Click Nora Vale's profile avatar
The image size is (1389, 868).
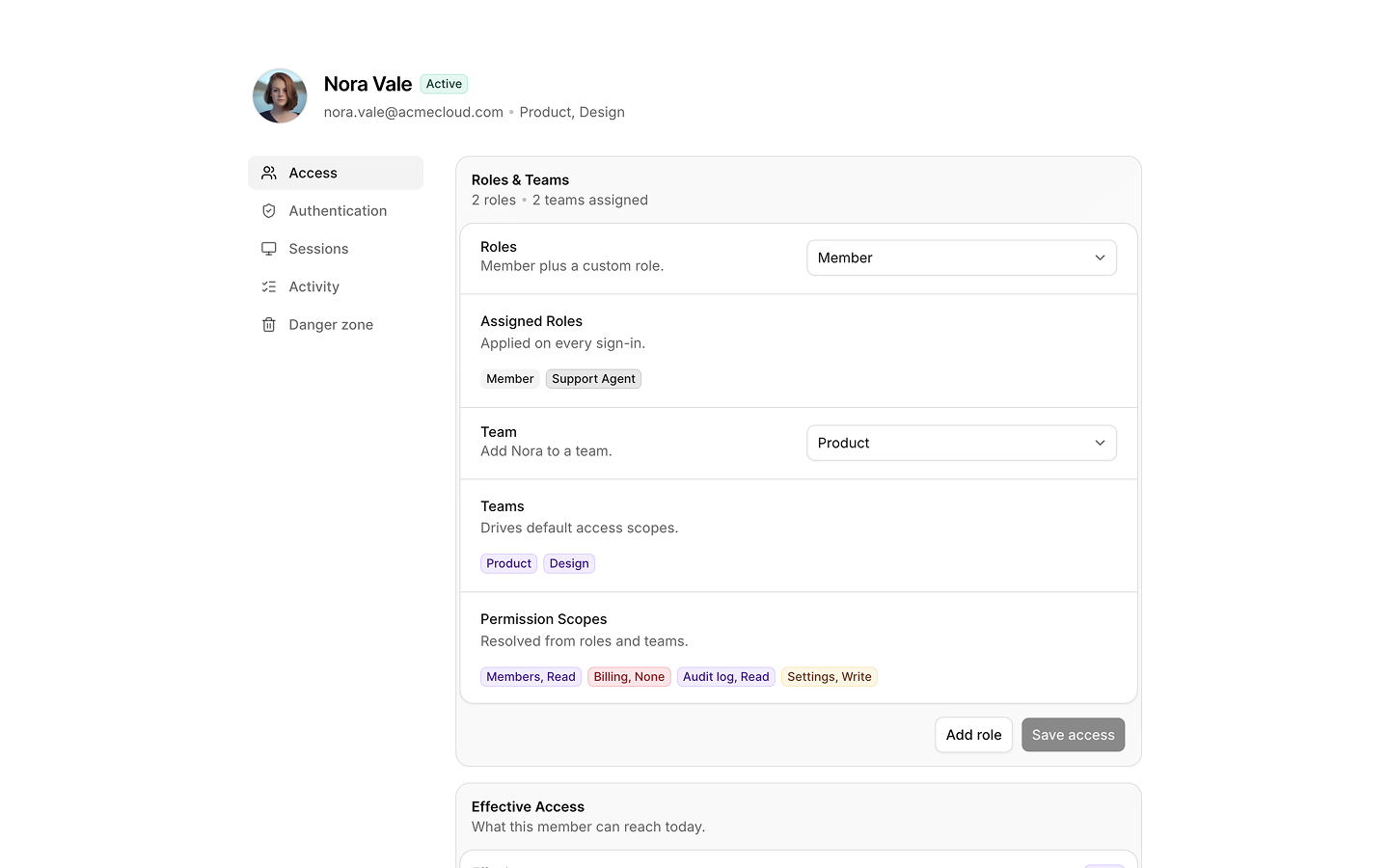click(x=280, y=95)
